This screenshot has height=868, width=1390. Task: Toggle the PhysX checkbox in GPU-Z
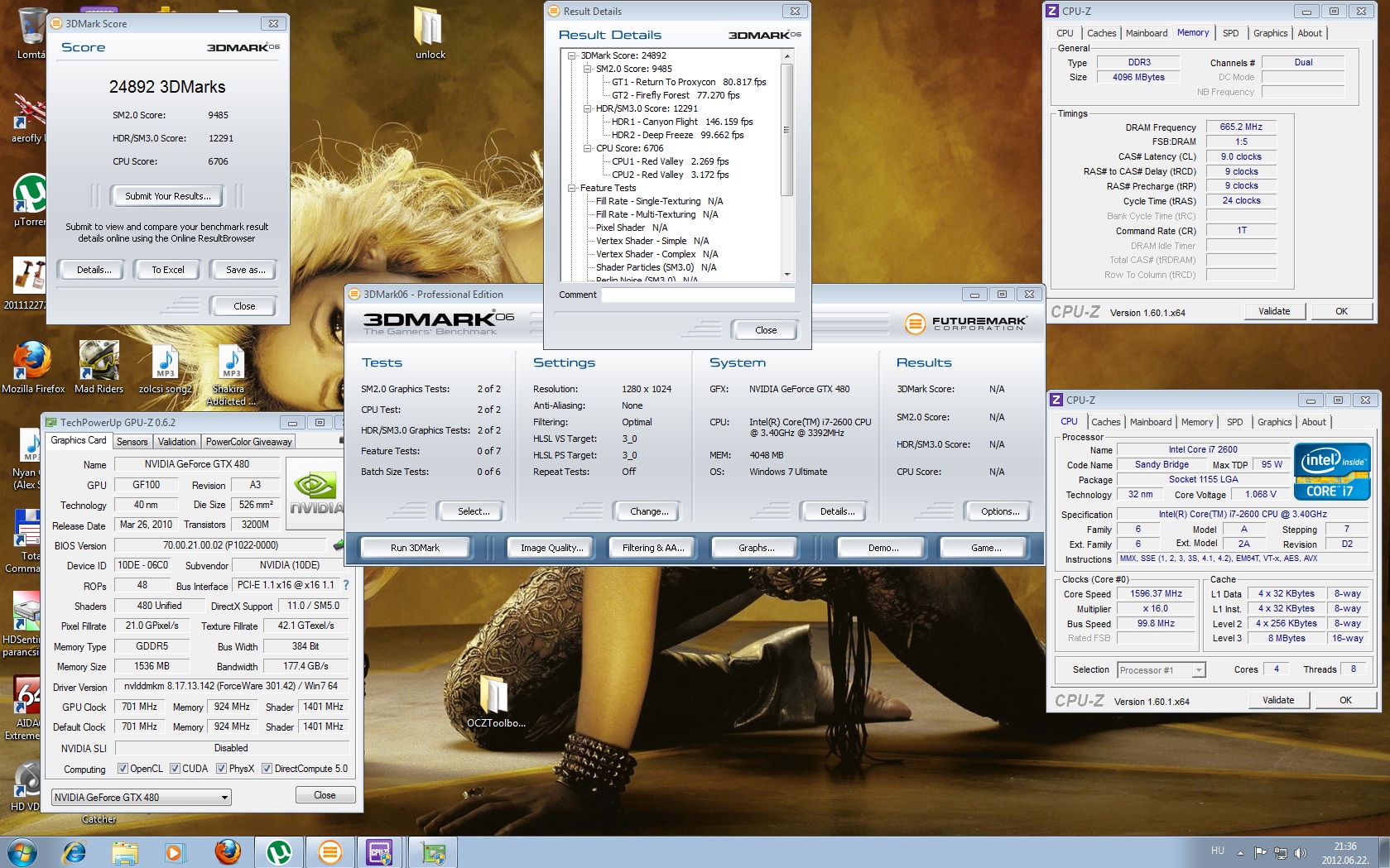coord(221,769)
